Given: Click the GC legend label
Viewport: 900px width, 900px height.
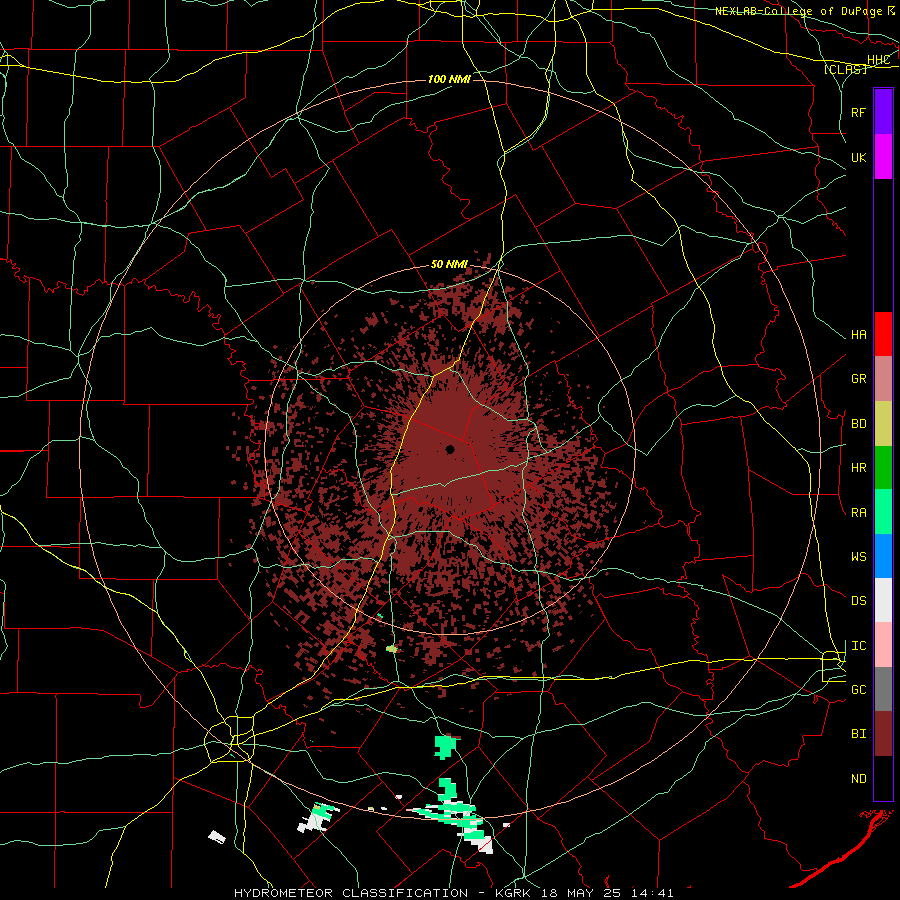Looking at the screenshot, I should (x=859, y=689).
